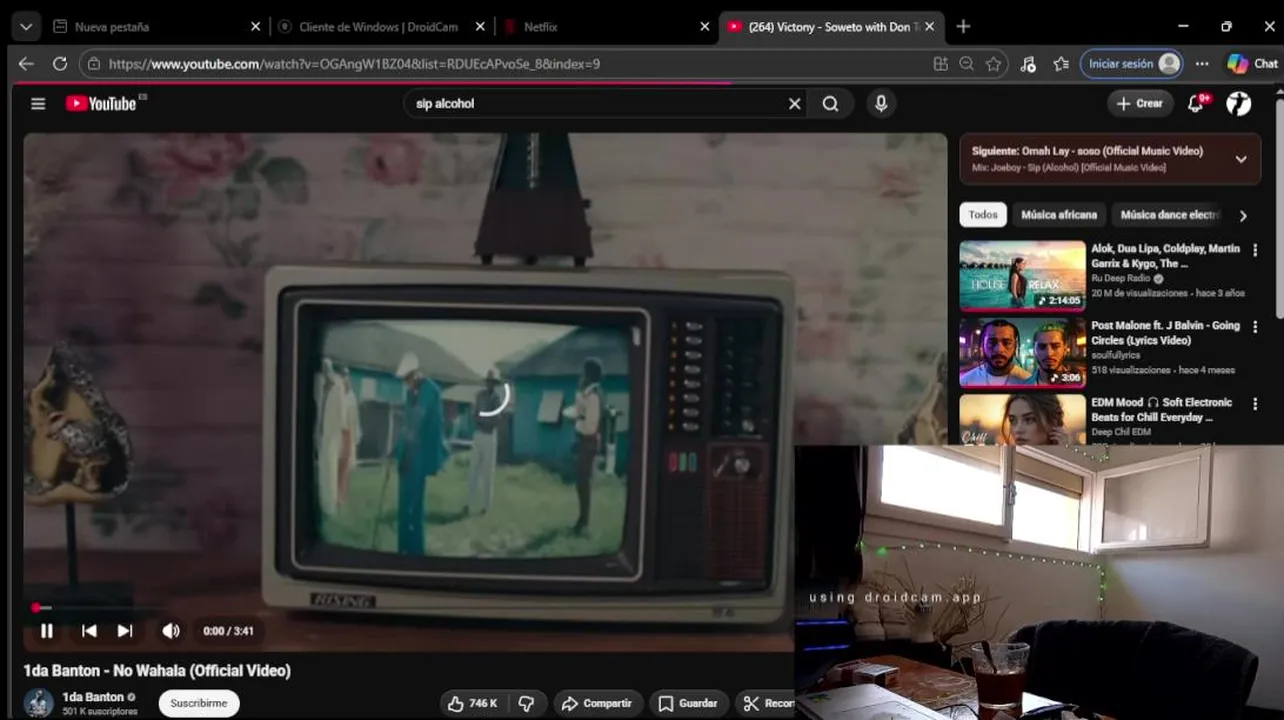This screenshot has height=720, width=1284.
Task: Close the Netflix tab
Action: point(704,27)
